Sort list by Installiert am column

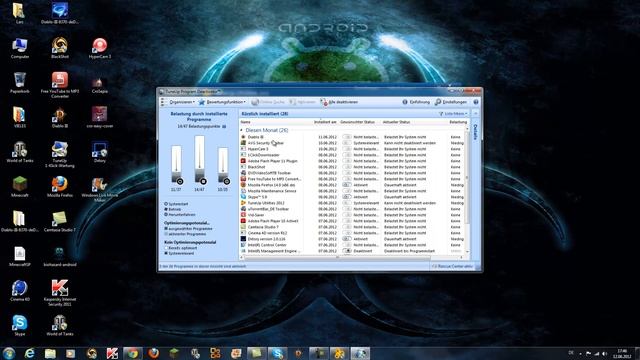tap(325, 122)
